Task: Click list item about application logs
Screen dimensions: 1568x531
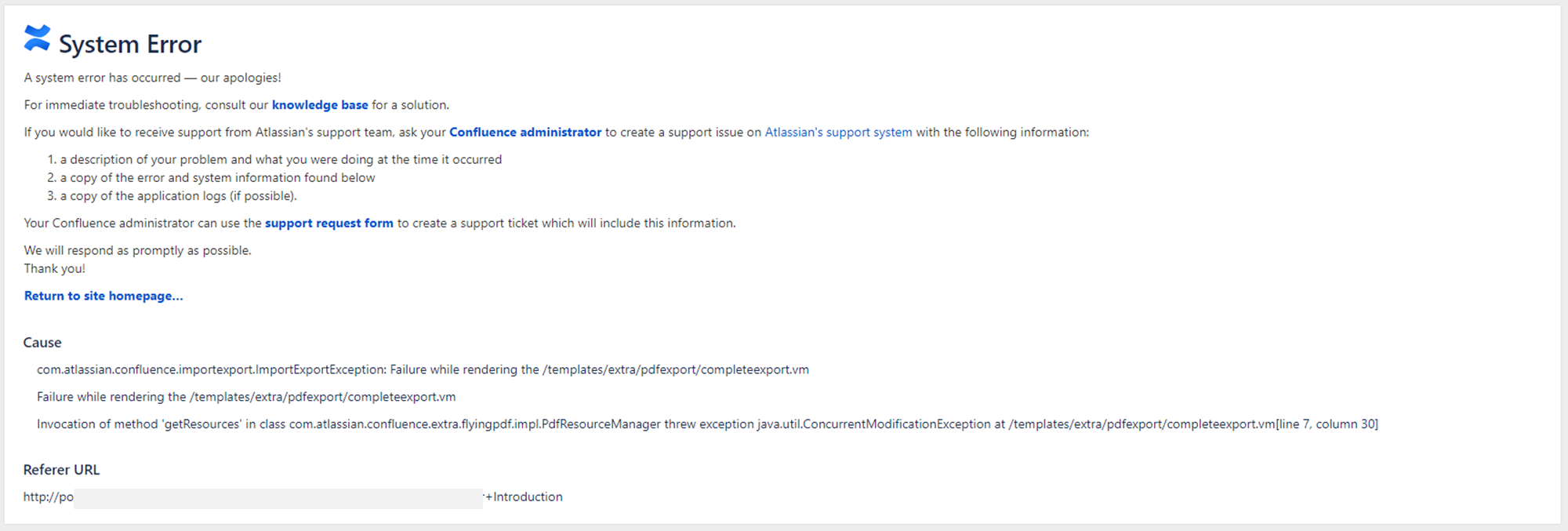Action: [x=172, y=196]
